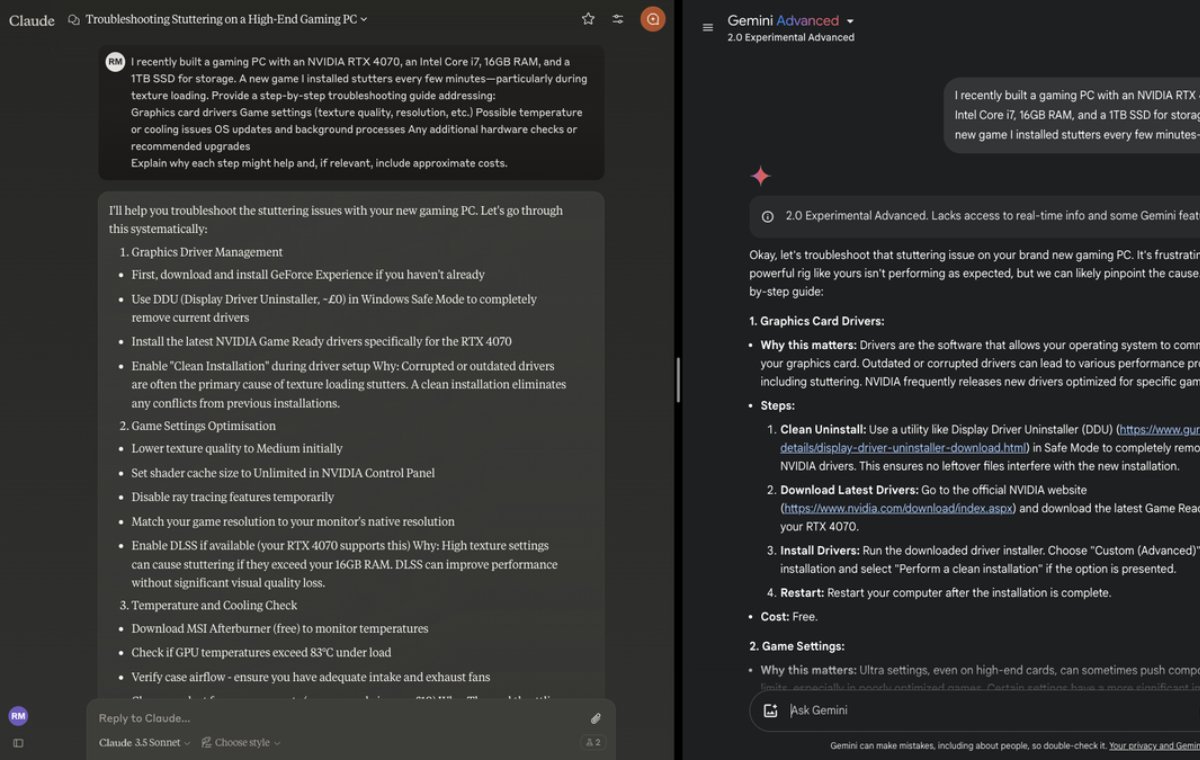Open the Gemini hamburger main menu
Viewport: 1200px width, 760px height.
coord(708,27)
